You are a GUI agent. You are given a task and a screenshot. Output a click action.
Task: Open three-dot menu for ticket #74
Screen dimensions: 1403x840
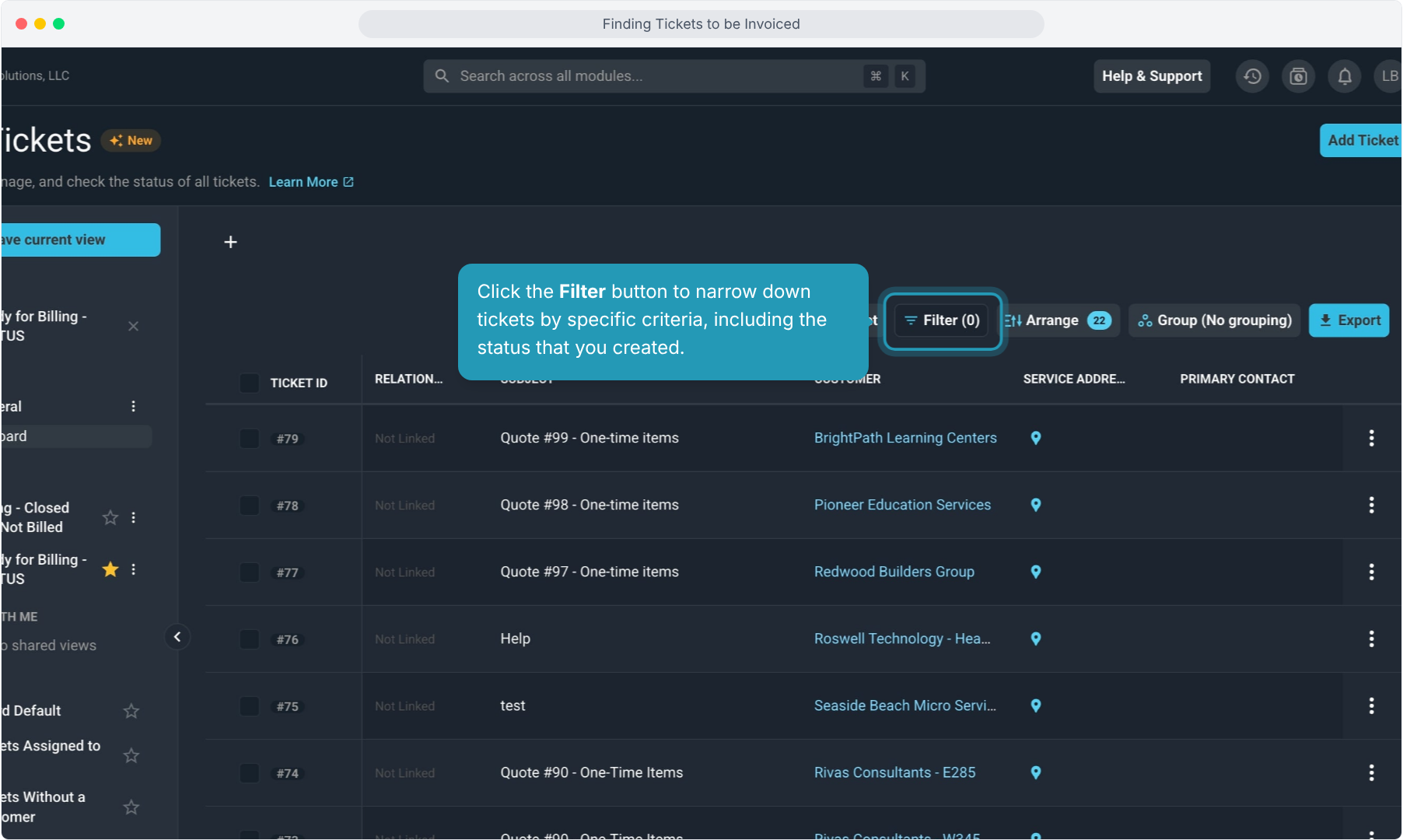(x=1371, y=772)
